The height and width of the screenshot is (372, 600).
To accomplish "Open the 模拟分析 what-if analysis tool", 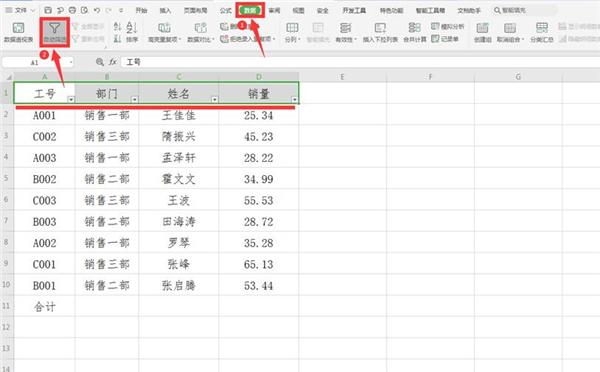I will coord(447,26).
